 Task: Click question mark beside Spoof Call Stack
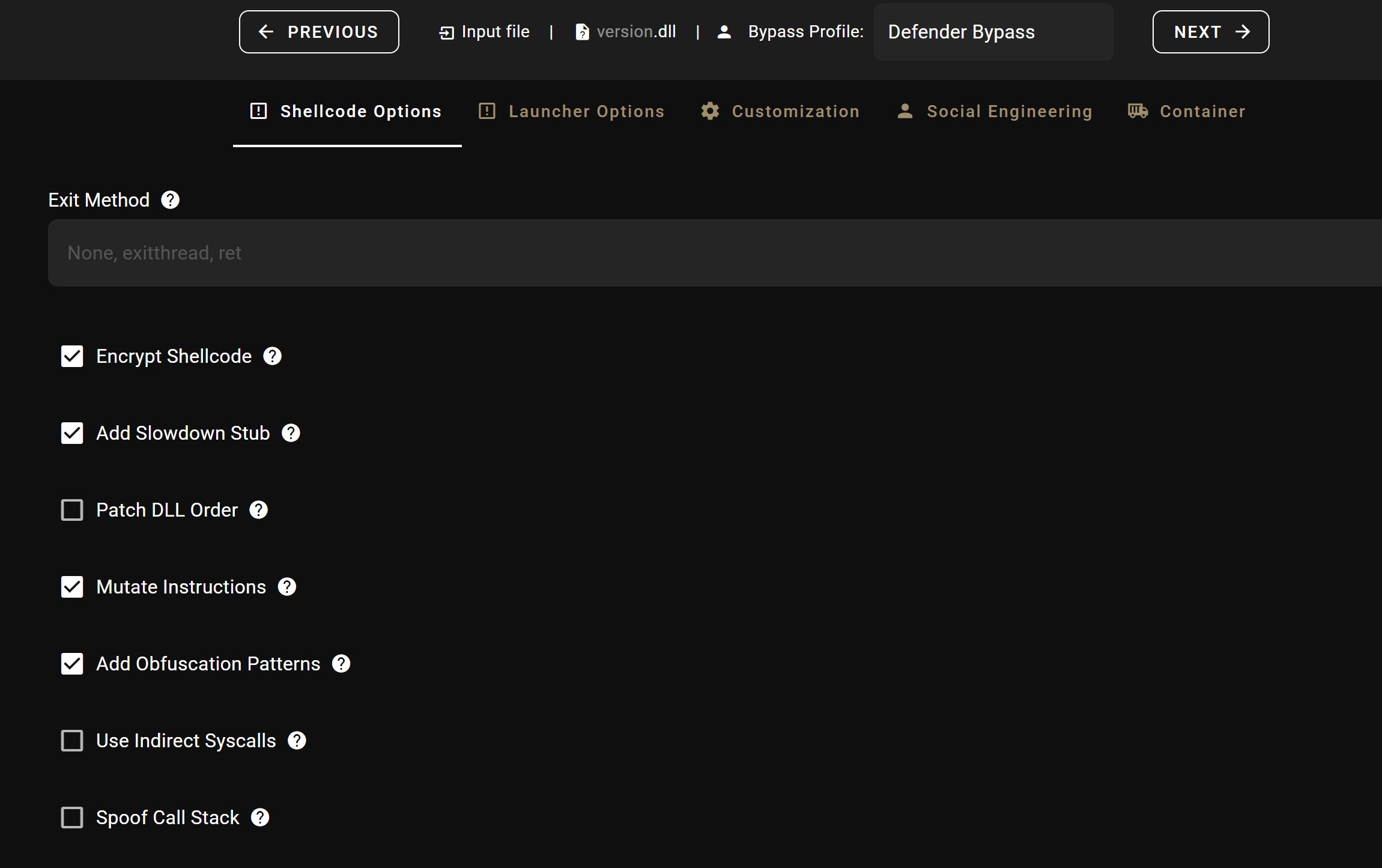point(260,818)
